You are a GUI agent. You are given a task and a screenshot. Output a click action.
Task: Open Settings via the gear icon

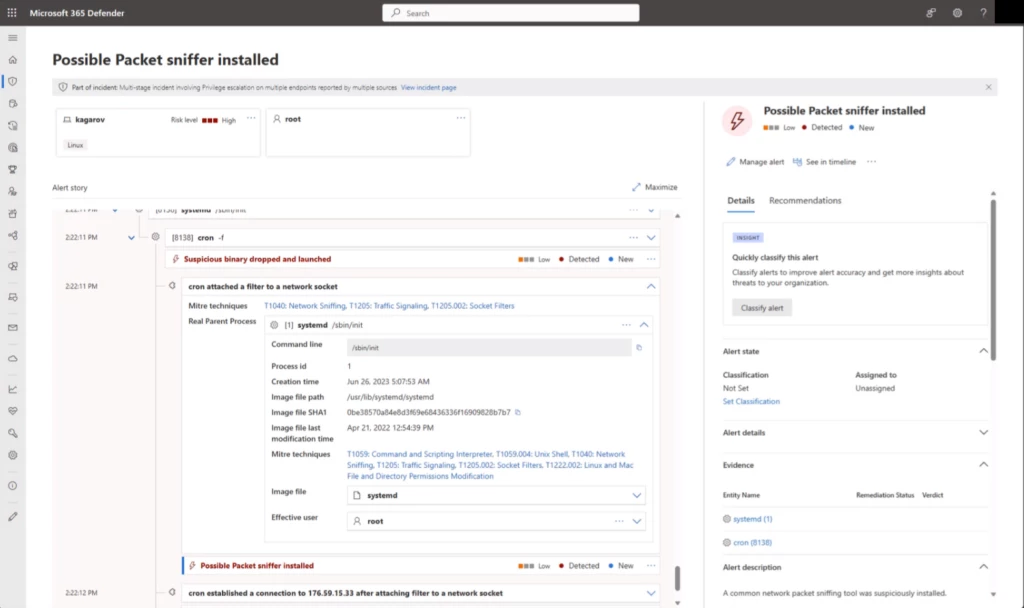(x=957, y=12)
